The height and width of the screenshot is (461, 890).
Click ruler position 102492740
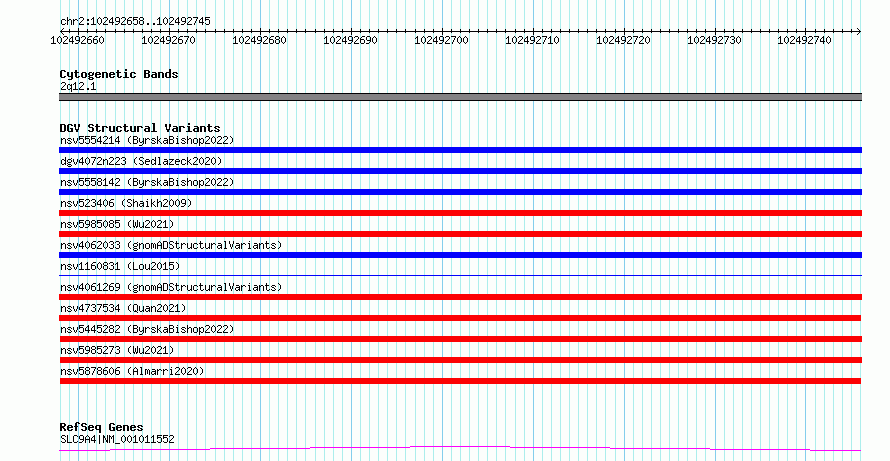tap(804, 40)
